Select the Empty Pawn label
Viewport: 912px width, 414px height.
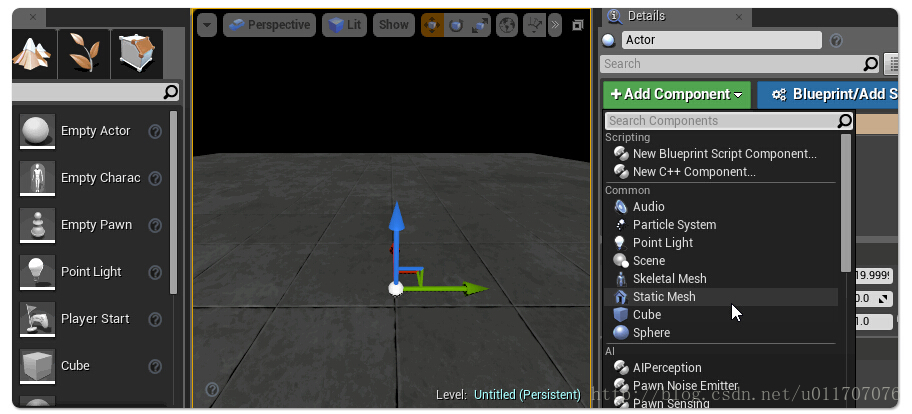tap(97, 225)
